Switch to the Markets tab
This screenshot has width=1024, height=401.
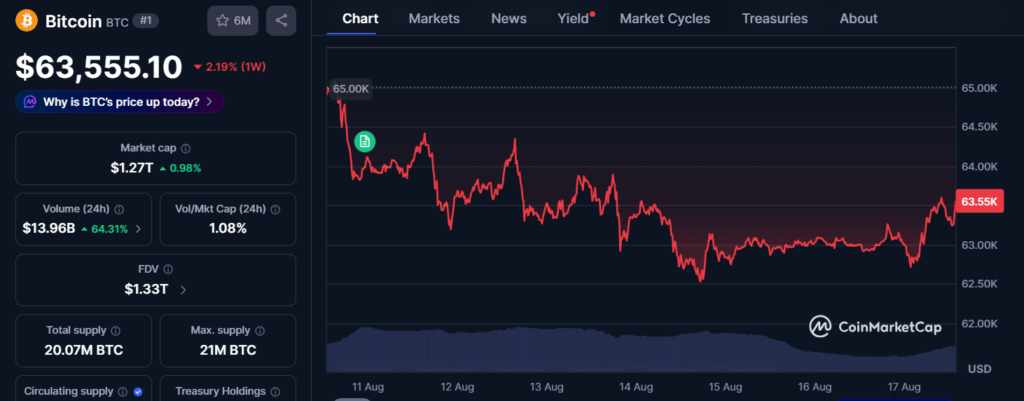click(434, 19)
